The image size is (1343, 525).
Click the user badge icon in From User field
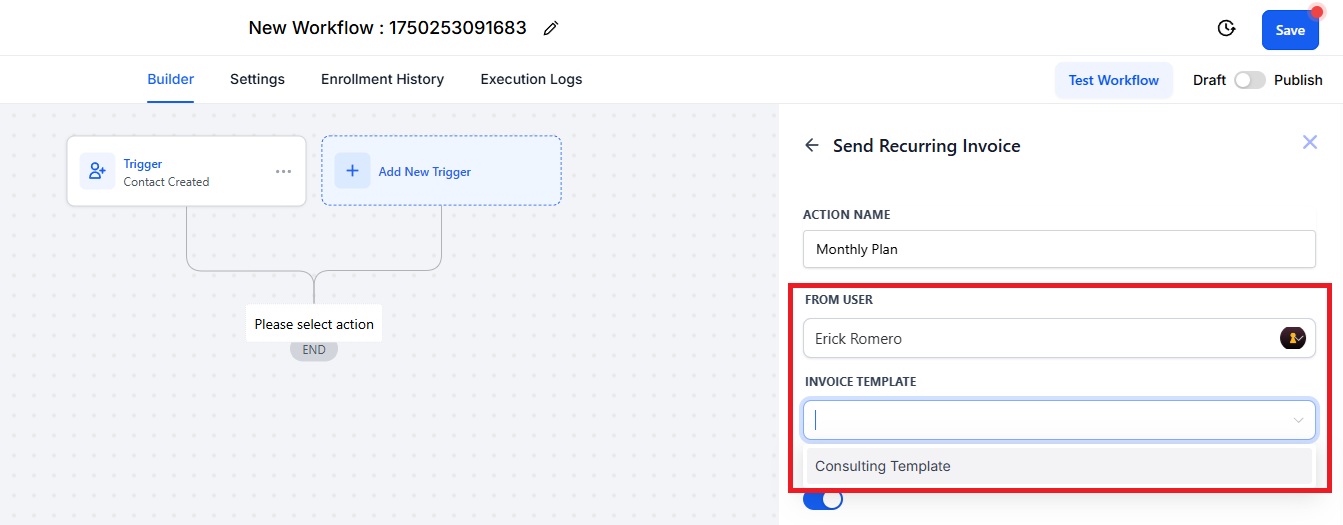[x=1293, y=338]
